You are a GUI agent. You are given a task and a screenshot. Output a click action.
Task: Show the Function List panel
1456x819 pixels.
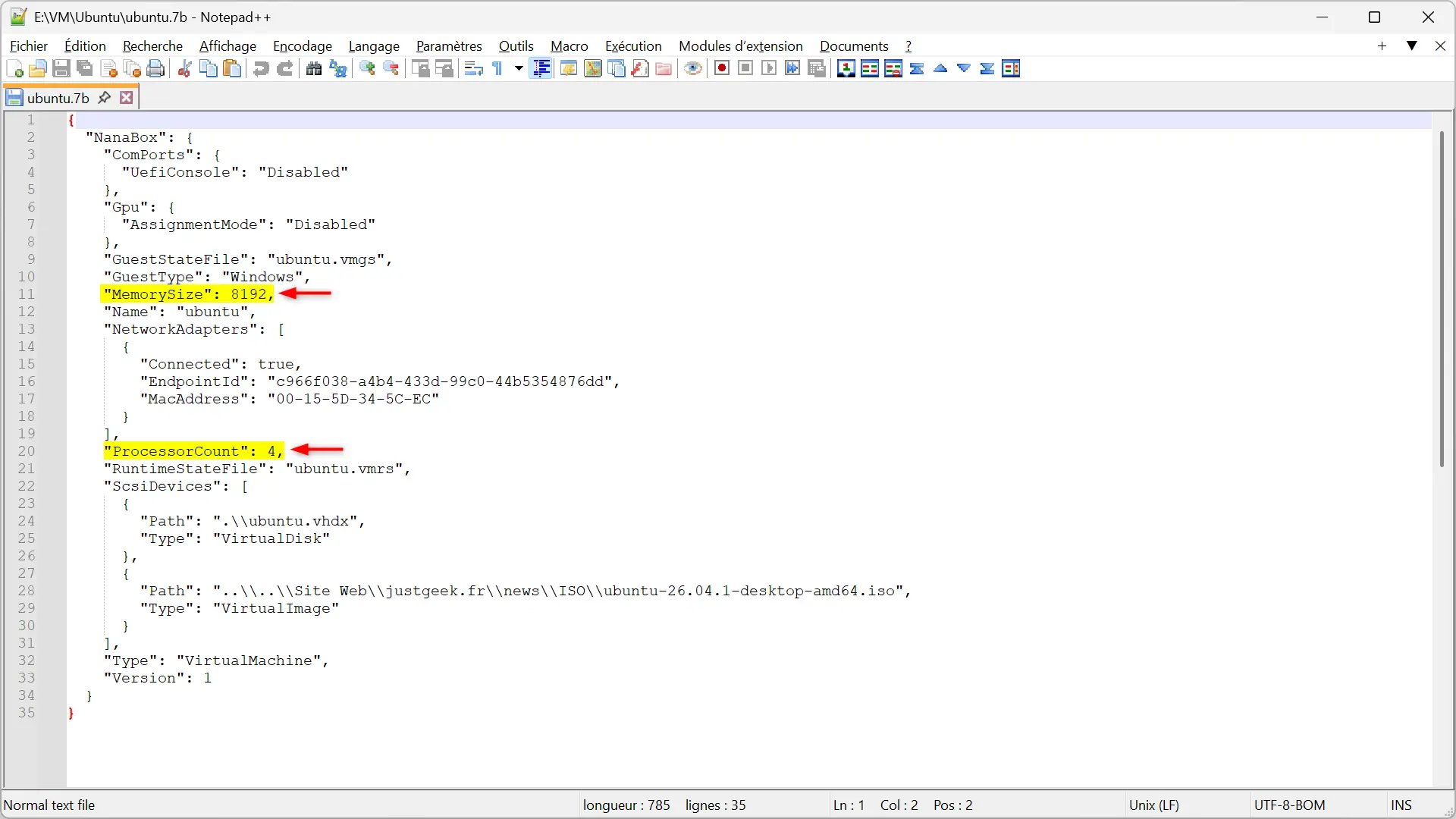click(640, 69)
